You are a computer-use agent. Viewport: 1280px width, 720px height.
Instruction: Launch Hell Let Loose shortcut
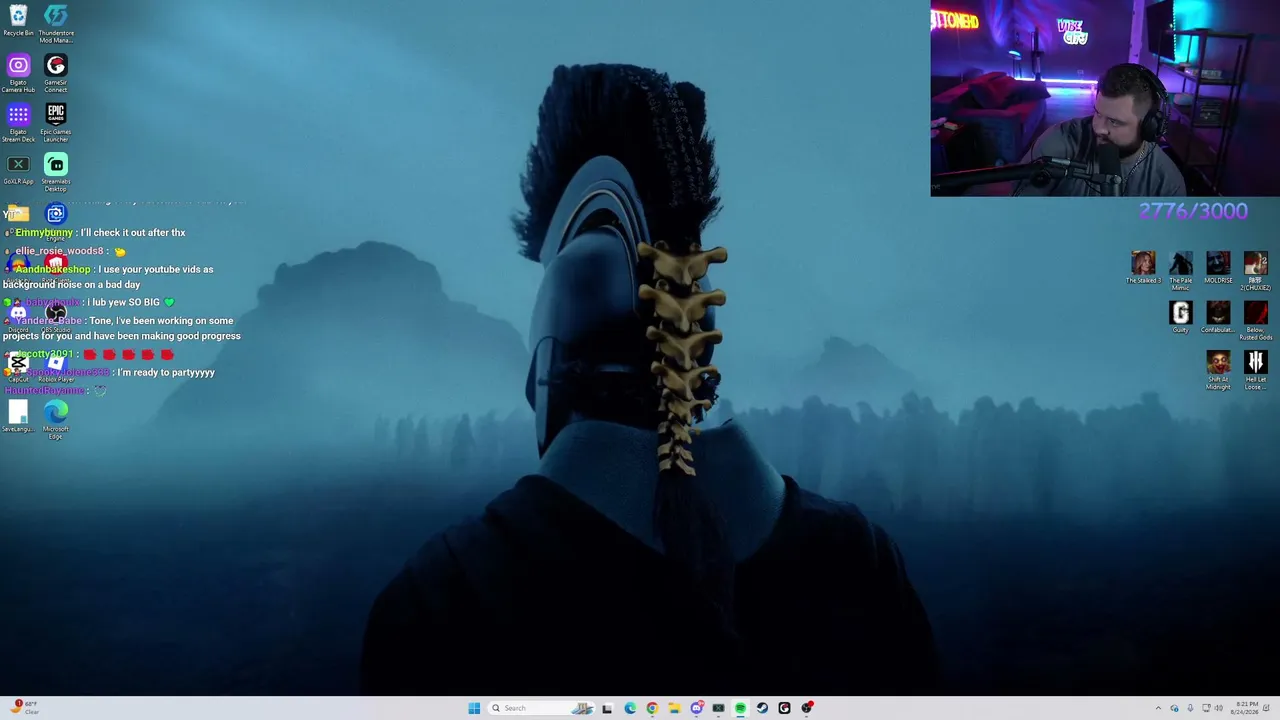click(x=1256, y=370)
